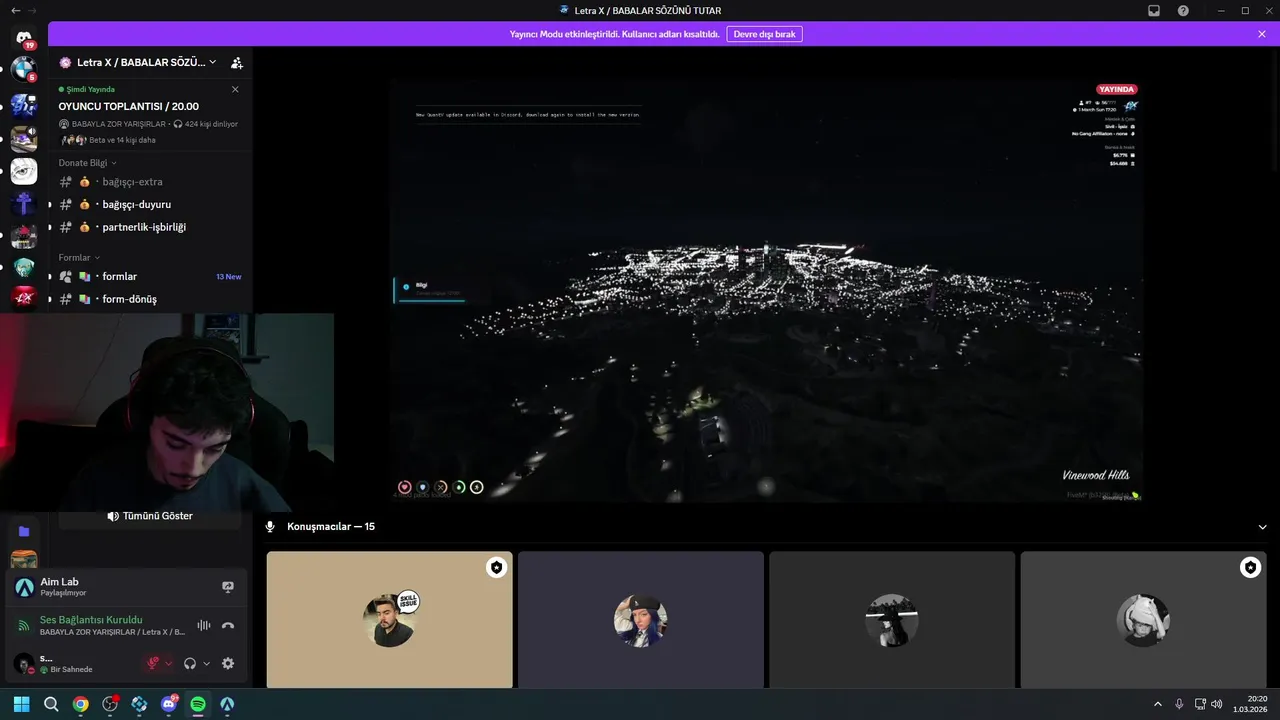Open Spotify from the taskbar
The image size is (1280, 720).
[x=198, y=704]
